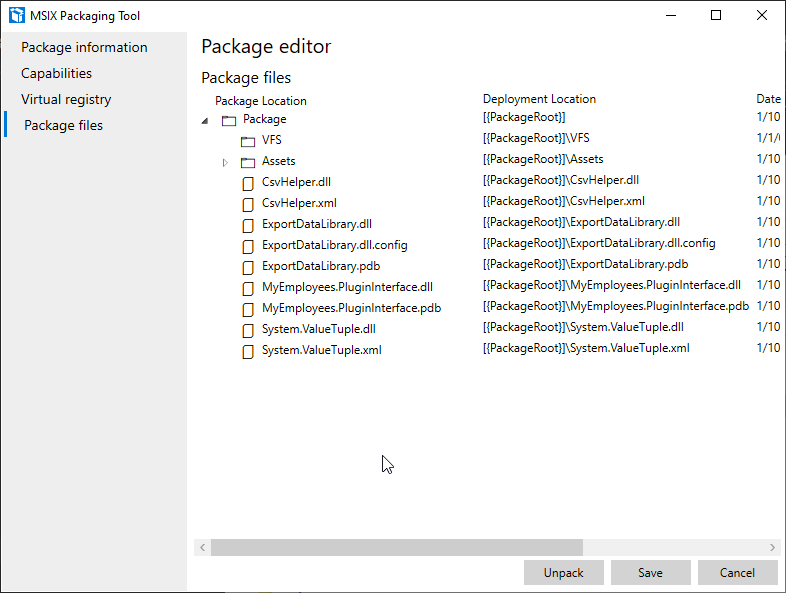Select the CsvHelper.xml file entry
This screenshot has height=593, width=786.
click(x=299, y=203)
